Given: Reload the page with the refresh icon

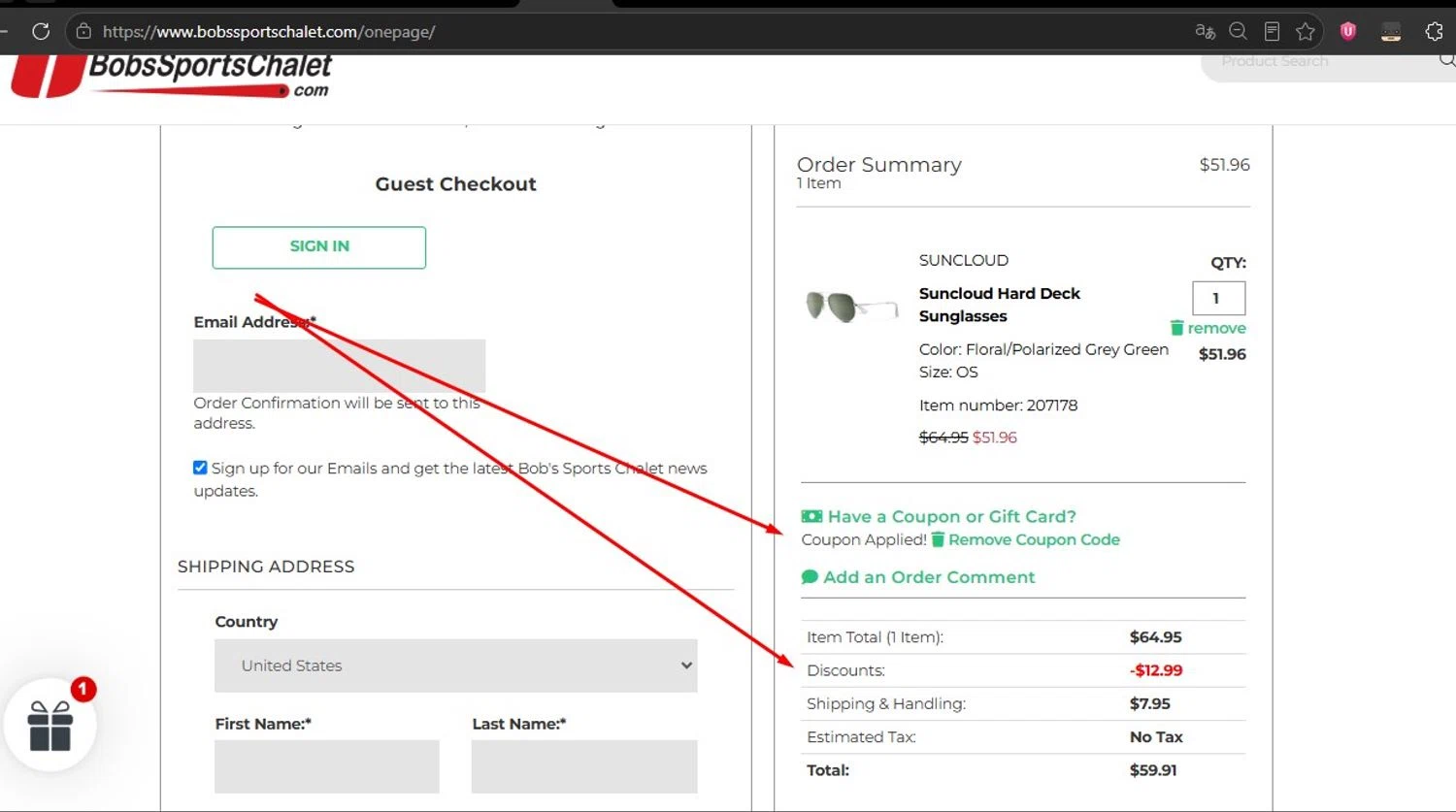Looking at the screenshot, I should [41, 31].
